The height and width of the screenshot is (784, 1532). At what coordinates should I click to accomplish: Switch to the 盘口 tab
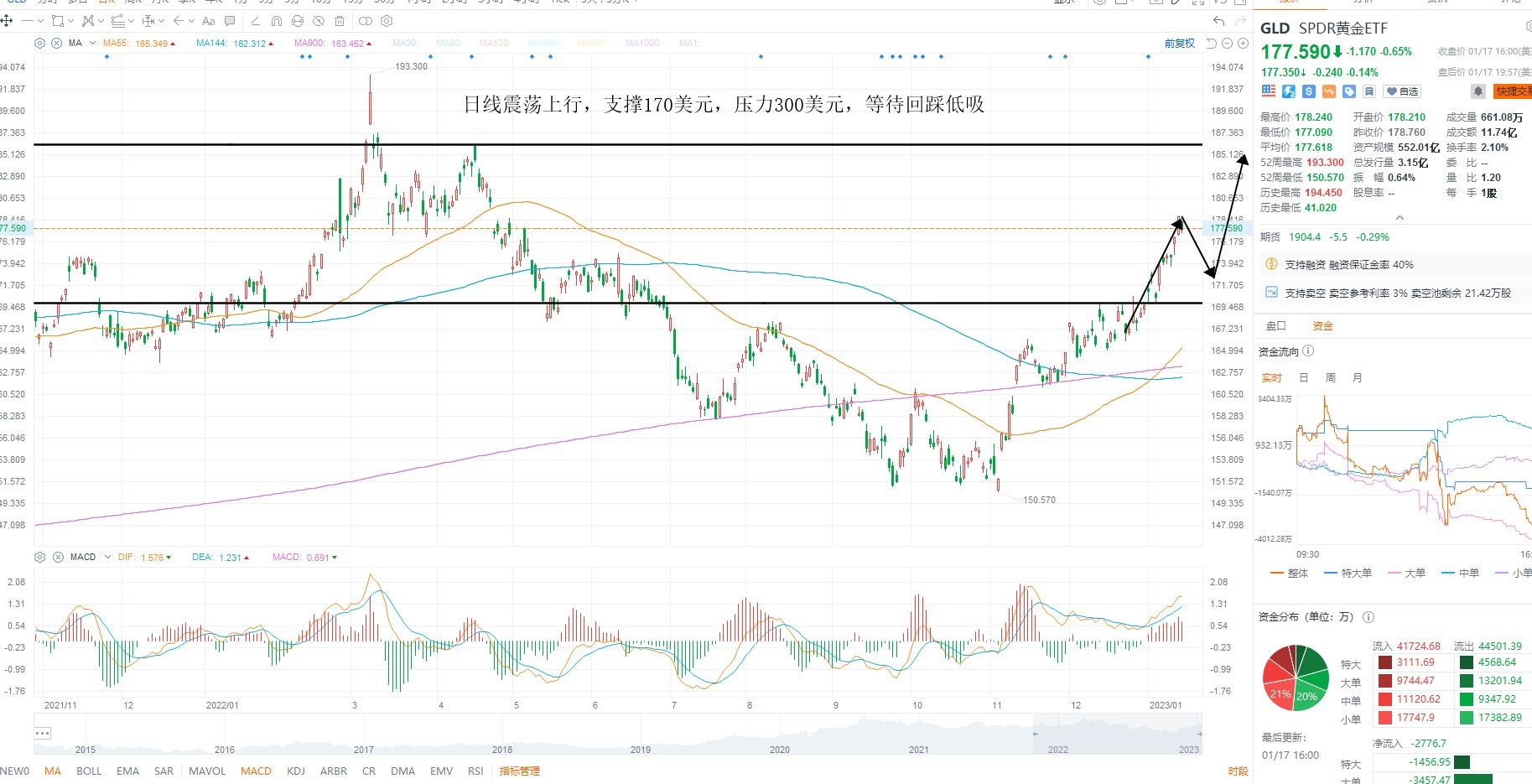pyautogui.click(x=1275, y=325)
